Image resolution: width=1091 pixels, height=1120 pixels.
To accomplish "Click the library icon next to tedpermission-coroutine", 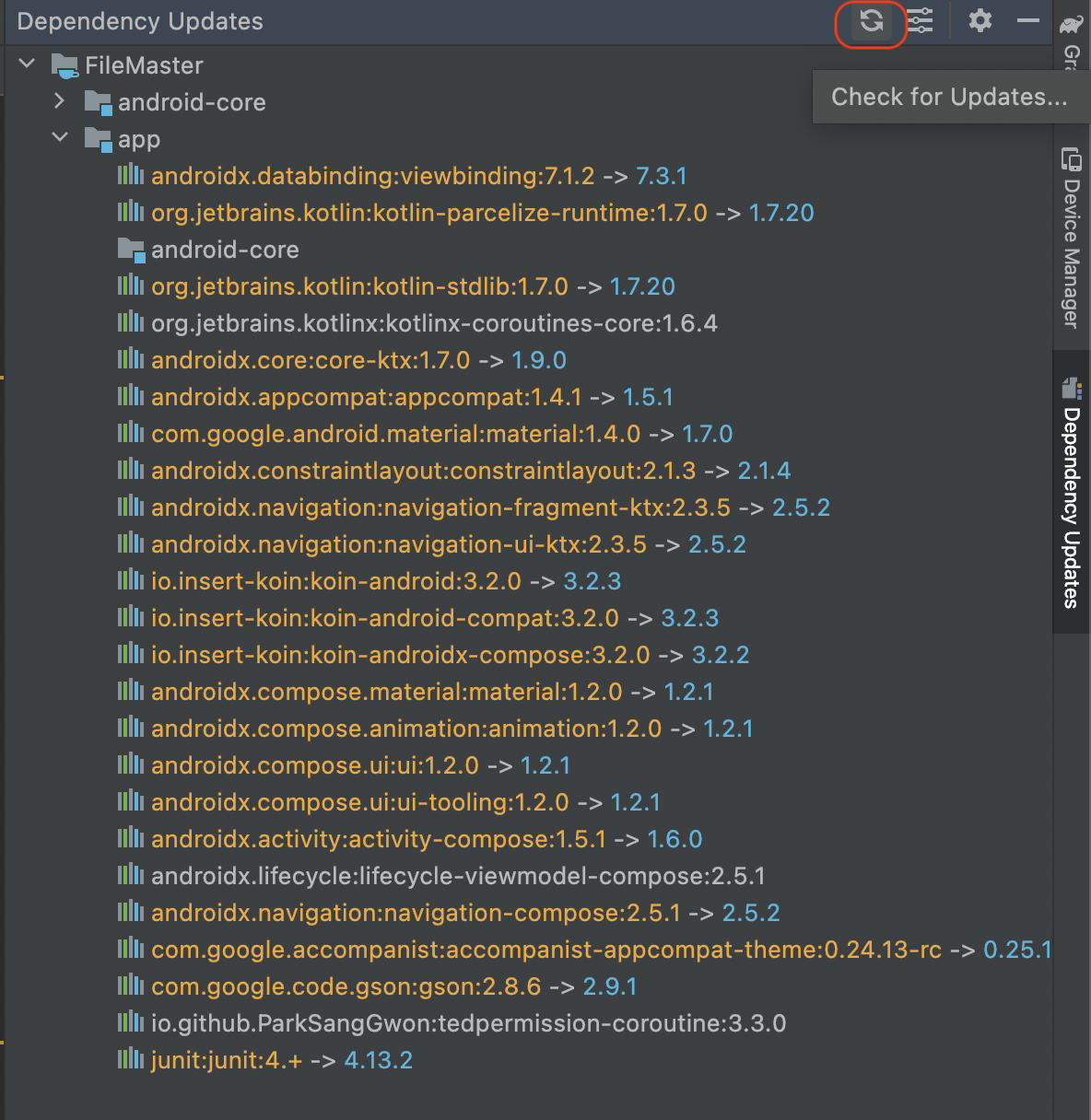I will click(131, 1022).
